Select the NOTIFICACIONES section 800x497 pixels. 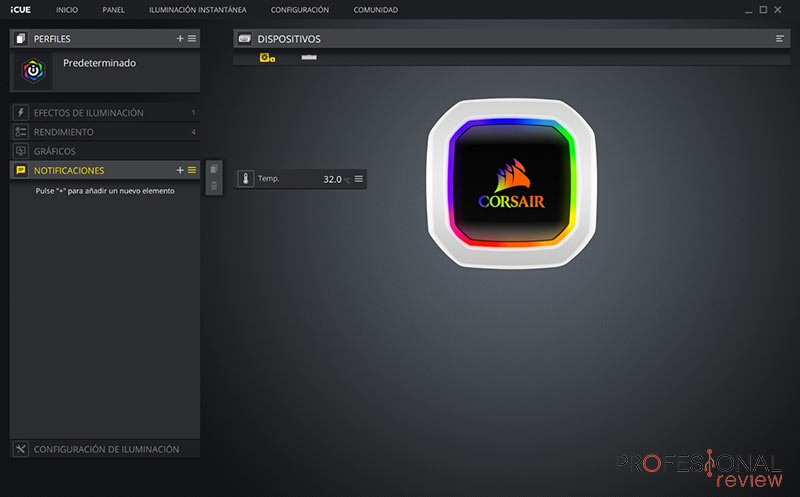click(x=105, y=170)
